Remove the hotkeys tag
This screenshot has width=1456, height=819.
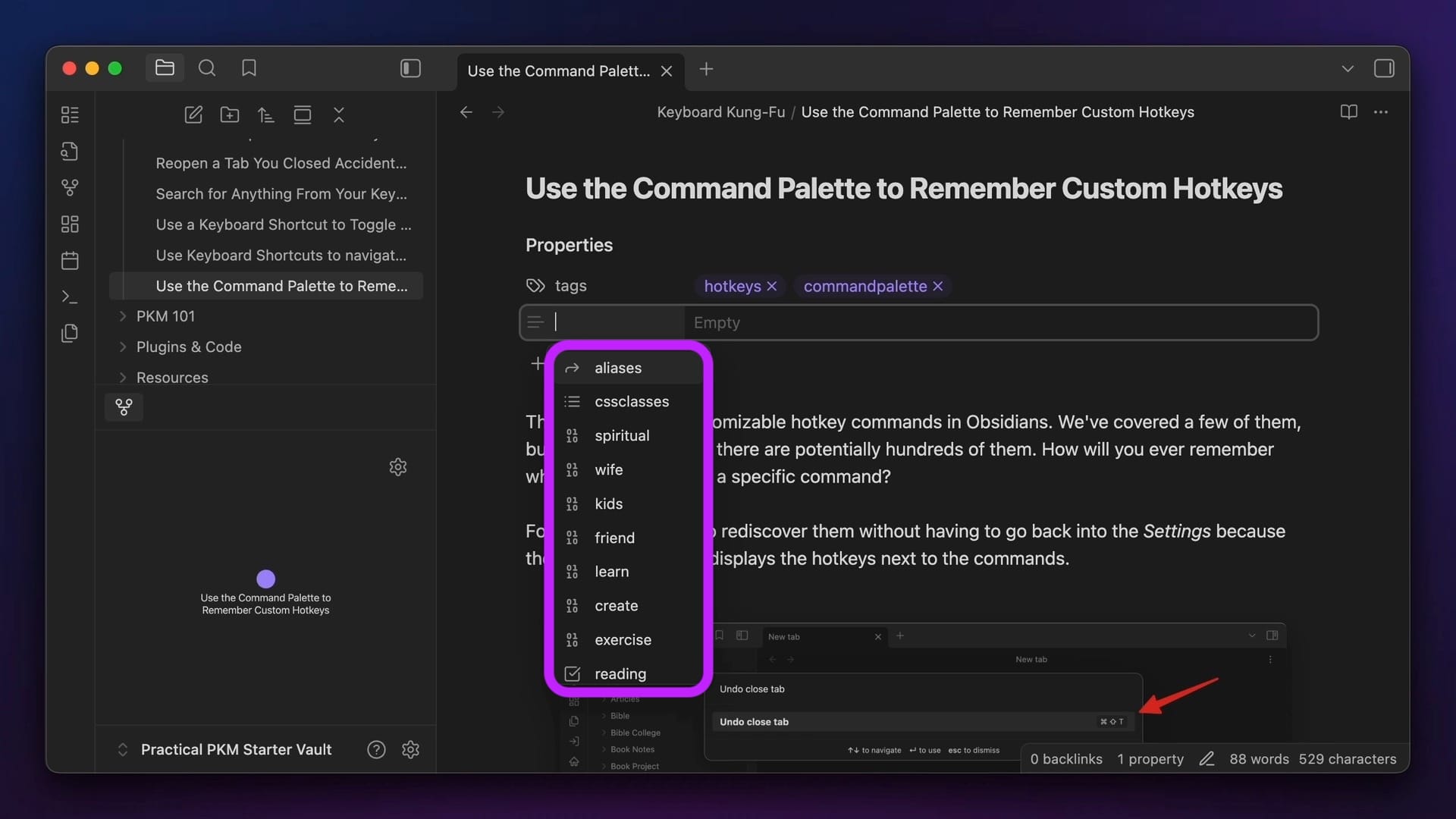click(x=772, y=286)
